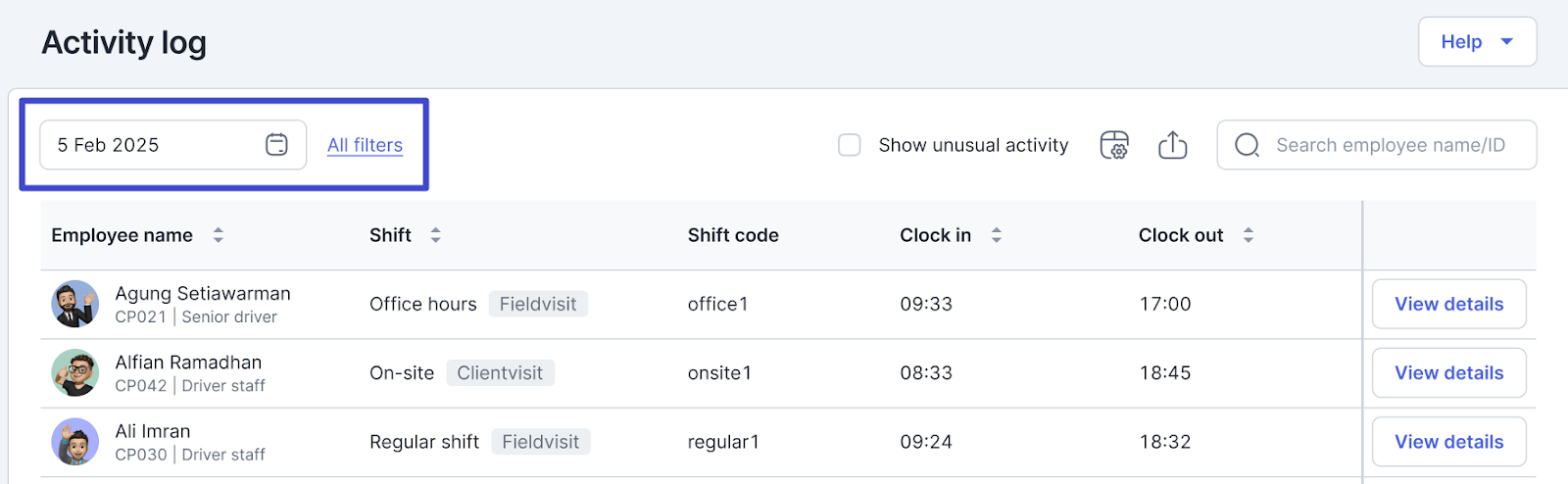Click the search magnifier icon
The image size is (1568, 484).
[x=1247, y=145]
